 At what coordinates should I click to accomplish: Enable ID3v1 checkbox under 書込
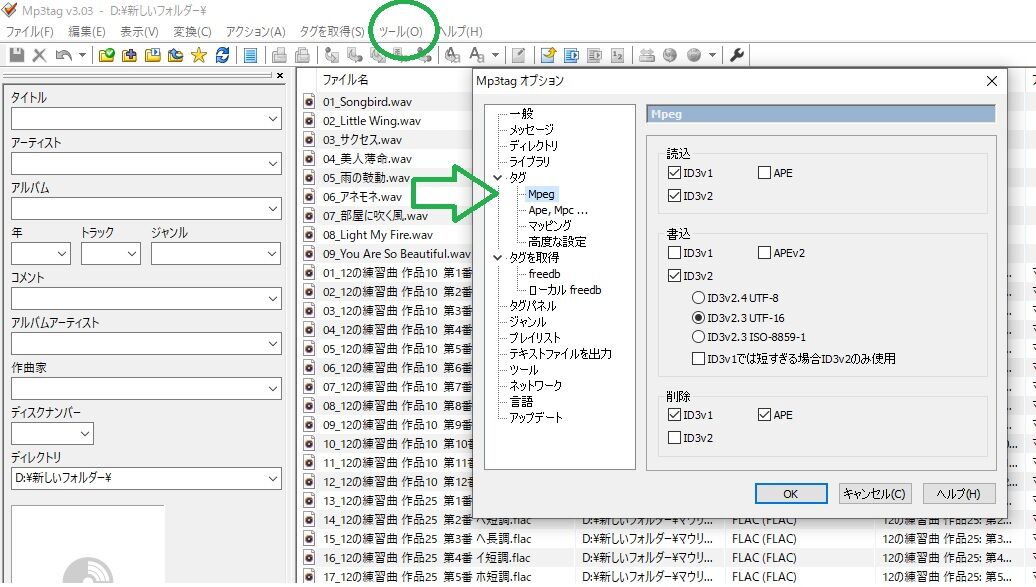[674, 253]
